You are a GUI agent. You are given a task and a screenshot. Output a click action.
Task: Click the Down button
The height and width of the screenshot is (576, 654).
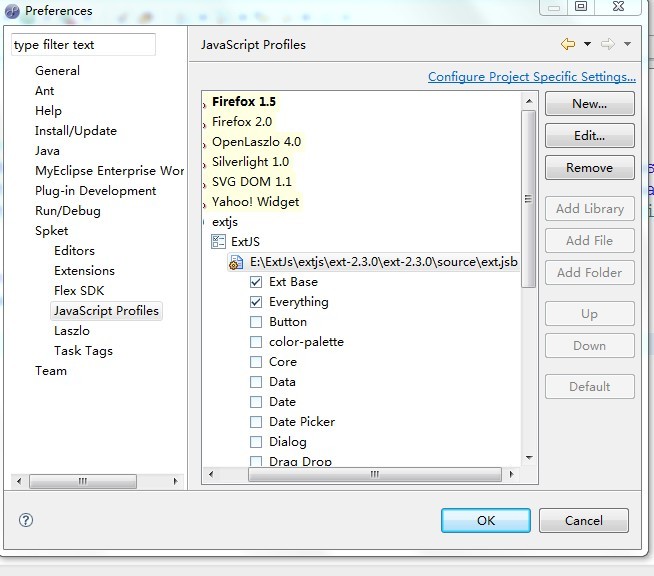coord(589,346)
